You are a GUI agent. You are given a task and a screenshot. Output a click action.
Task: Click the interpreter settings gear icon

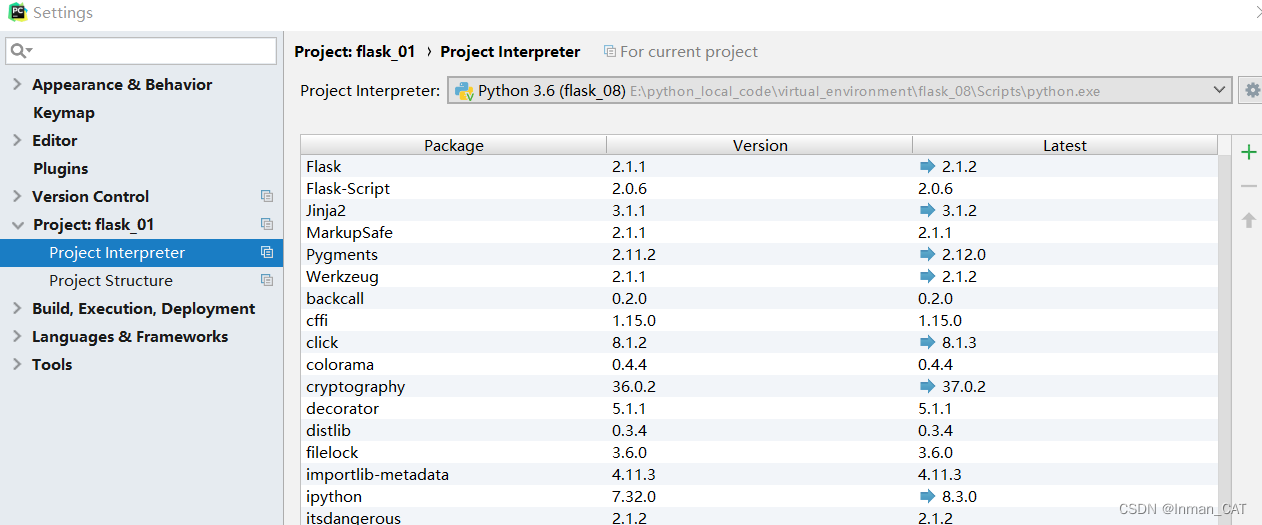1251,90
